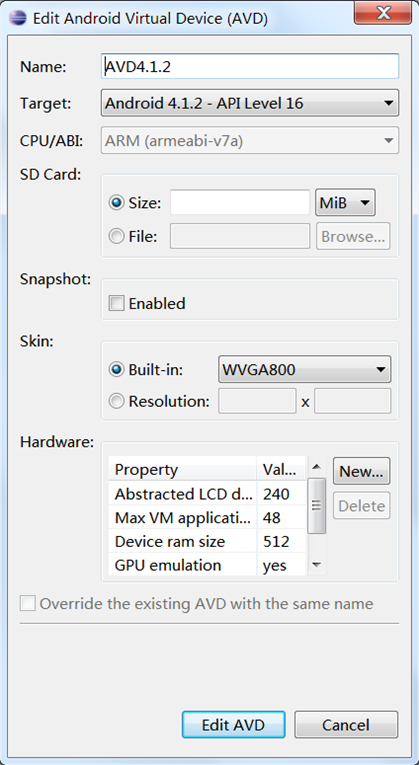Select the SD Card Size radio button

click(x=118, y=203)
